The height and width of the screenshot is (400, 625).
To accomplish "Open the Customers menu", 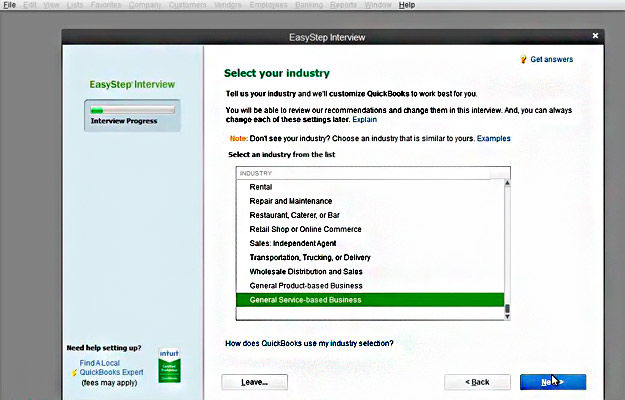I will click(x=187, y=5).
